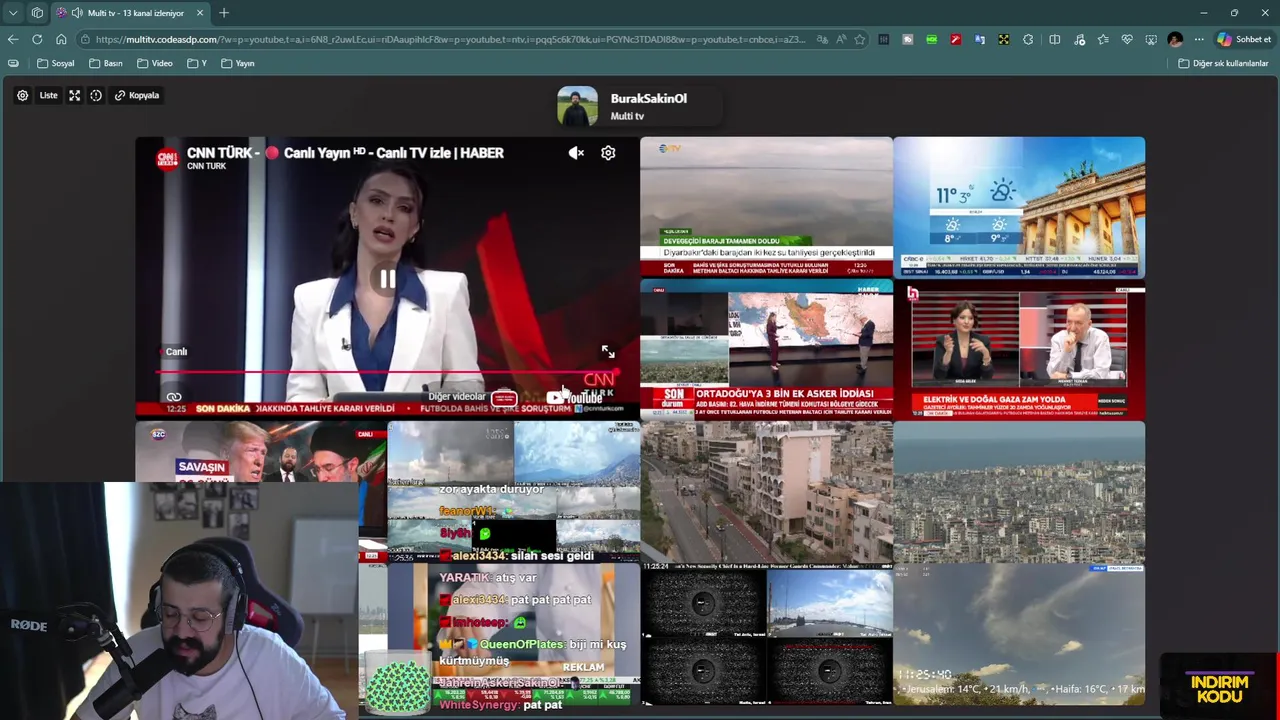Unmute the CNN TÜRK video
Viewport: 1280px width, 720px height.
(576, 153)
